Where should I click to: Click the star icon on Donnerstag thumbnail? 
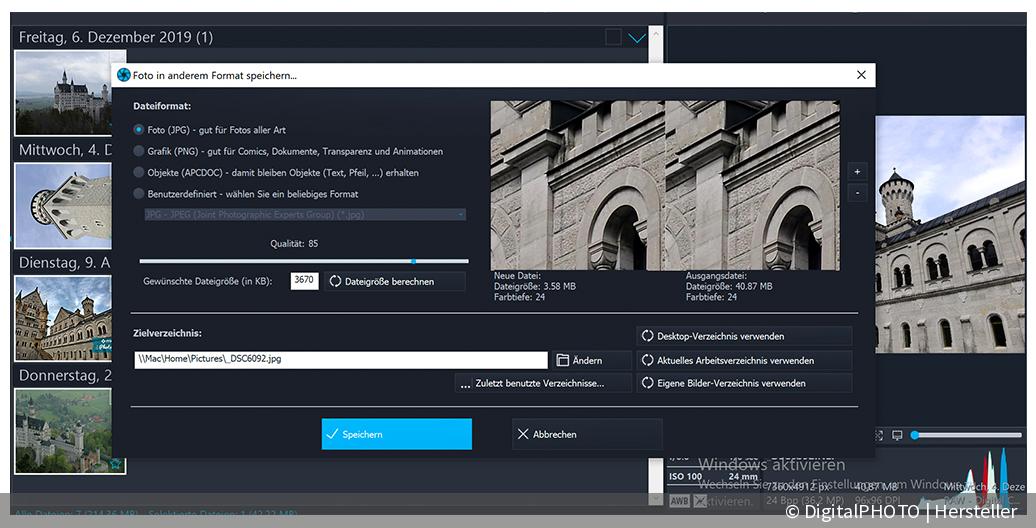point(116,463)
